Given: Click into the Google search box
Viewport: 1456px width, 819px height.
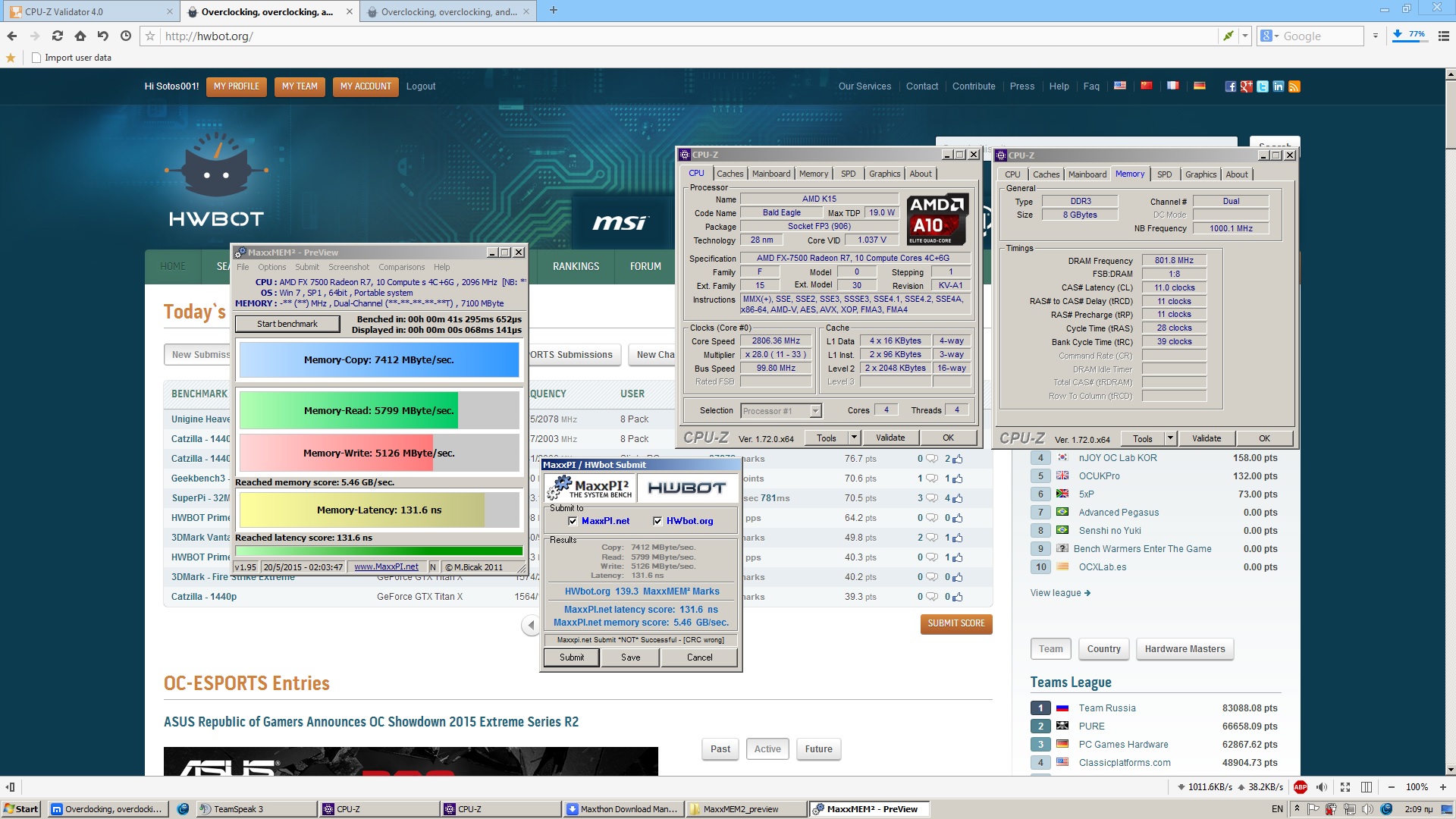Looking at the screenshot, I should [1323, 36].
